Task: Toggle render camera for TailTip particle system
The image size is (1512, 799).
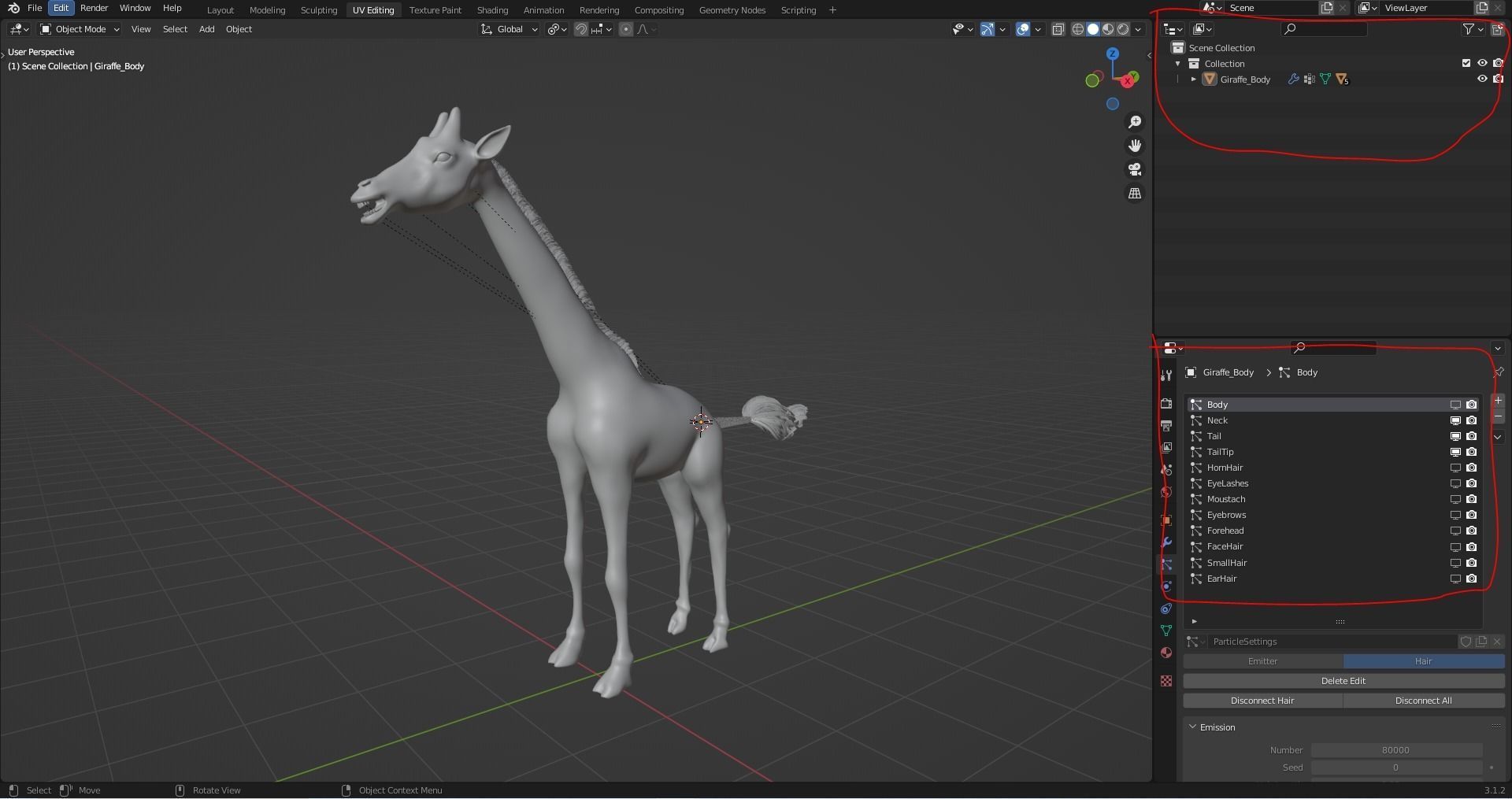Action: pyautogui.click(x=1471, y=452)
